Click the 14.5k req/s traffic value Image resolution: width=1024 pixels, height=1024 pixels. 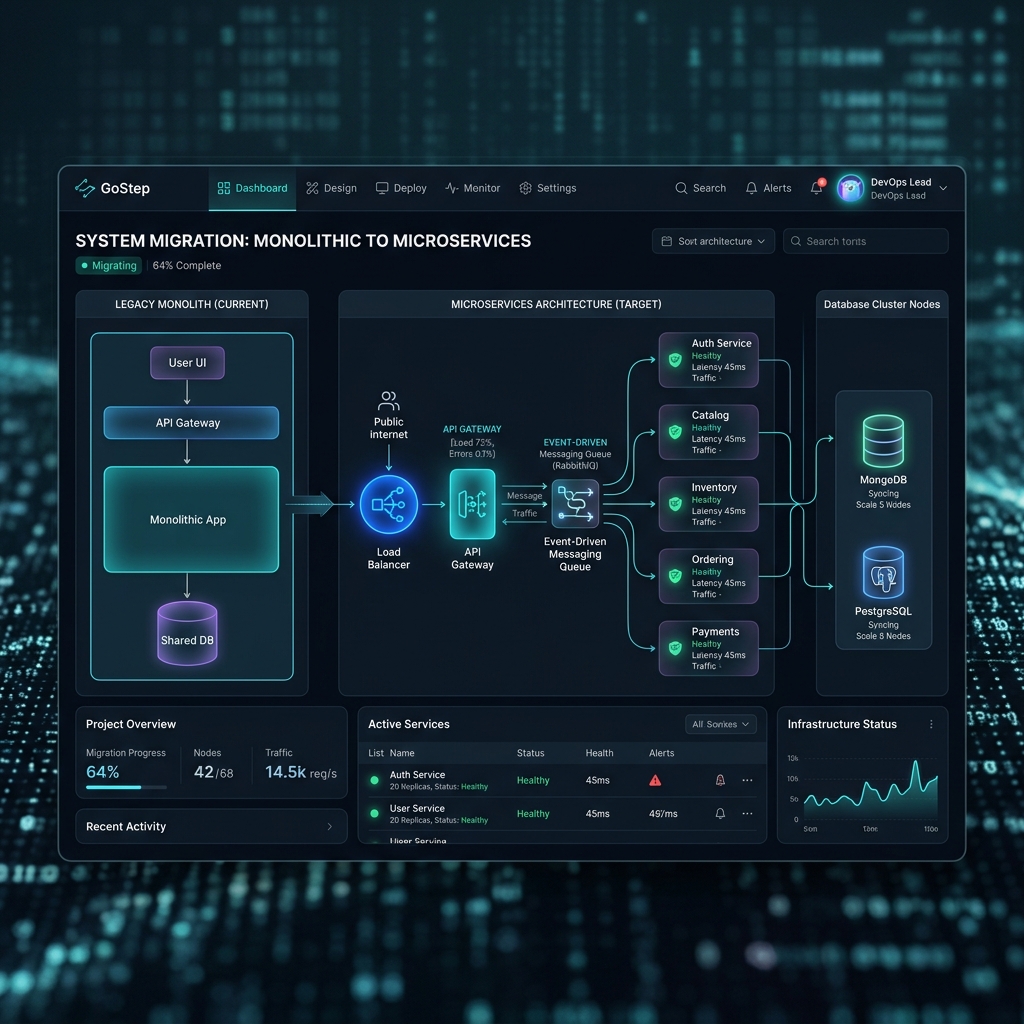point(301,773)
